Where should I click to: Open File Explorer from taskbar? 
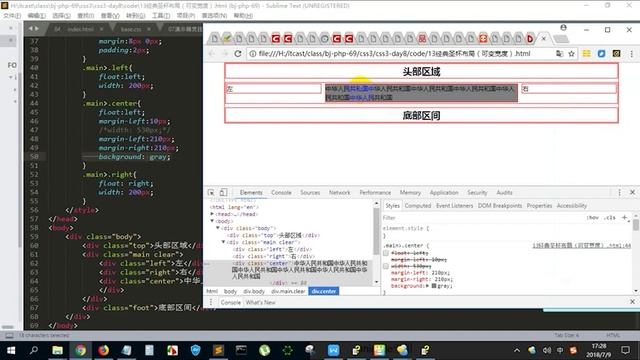tap(57, 350)
